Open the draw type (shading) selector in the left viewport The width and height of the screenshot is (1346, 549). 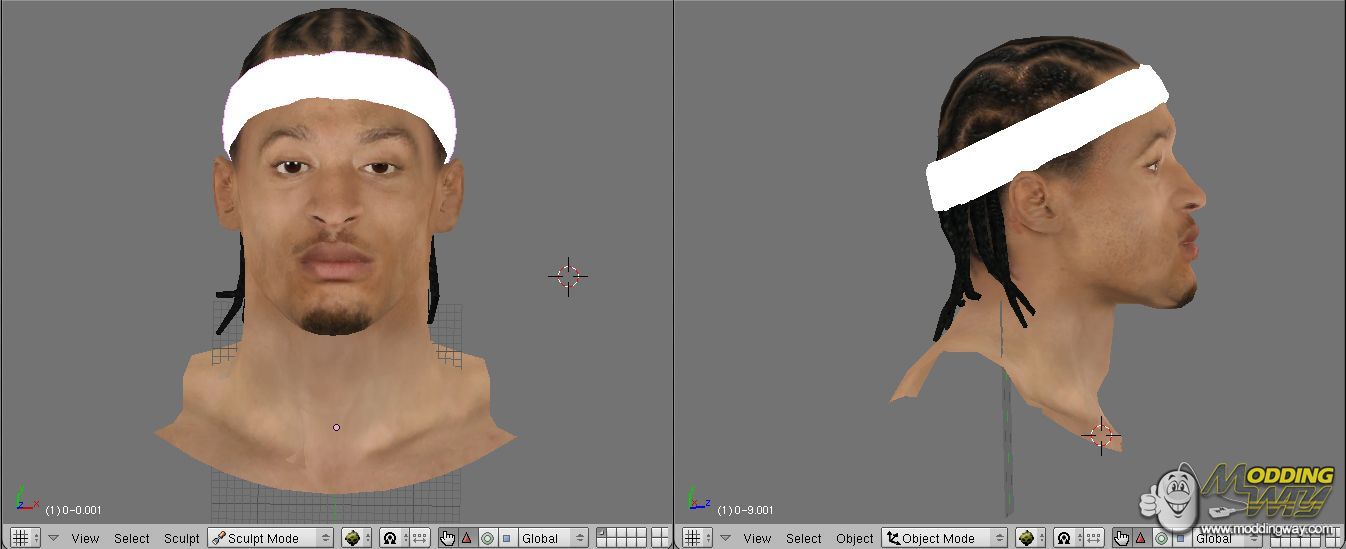pos(357,538)
